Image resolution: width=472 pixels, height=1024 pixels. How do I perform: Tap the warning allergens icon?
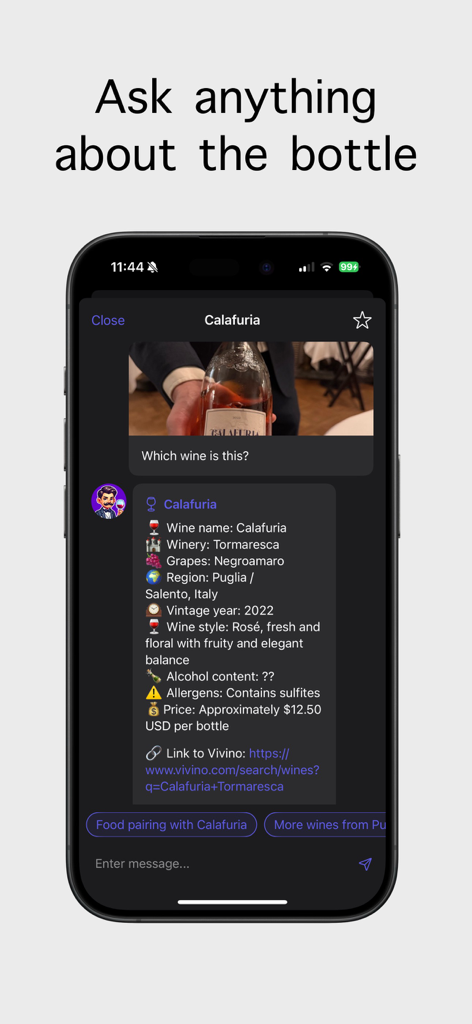coord(153,693)
